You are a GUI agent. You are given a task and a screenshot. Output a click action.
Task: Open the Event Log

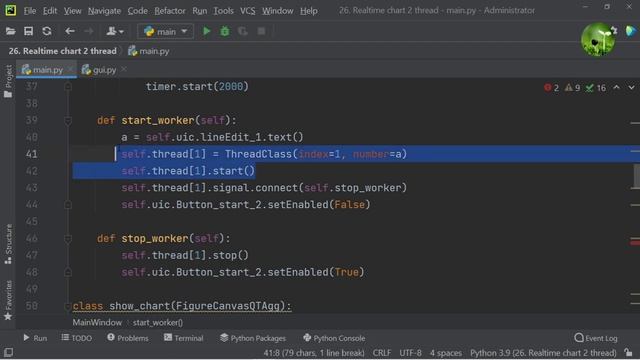click(596, 338)
